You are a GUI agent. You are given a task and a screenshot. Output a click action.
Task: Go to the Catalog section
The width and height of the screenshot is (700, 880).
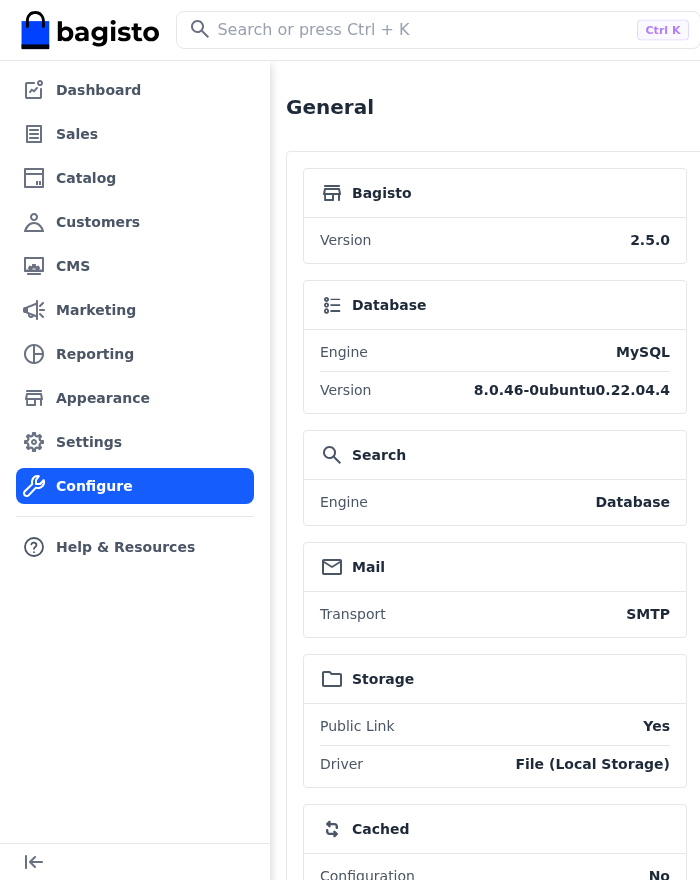pyautogui.click(x=135, y=178)
